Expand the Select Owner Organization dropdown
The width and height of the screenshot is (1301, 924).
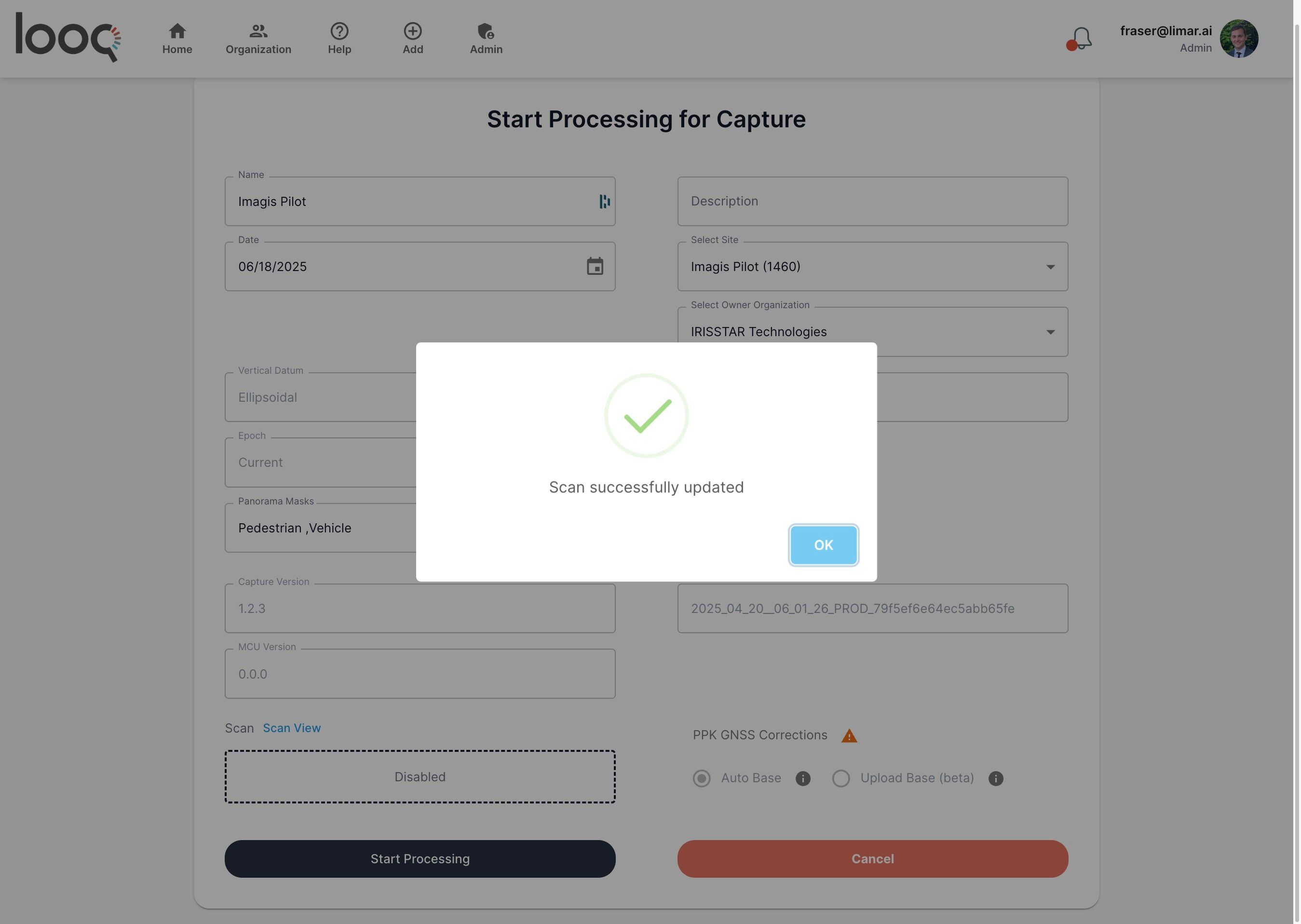pyautogui.click(x=1050, y=332)
